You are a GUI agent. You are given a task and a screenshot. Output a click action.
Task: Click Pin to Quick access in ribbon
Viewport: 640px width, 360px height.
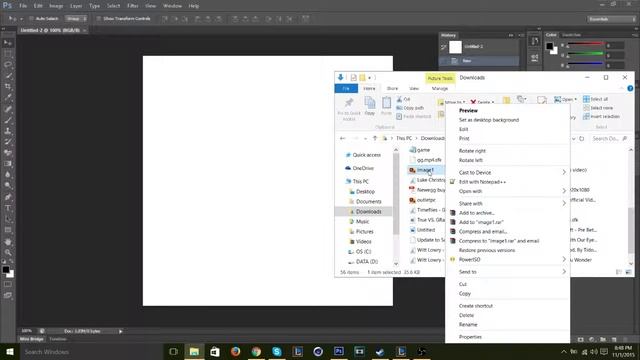(349, 109)
